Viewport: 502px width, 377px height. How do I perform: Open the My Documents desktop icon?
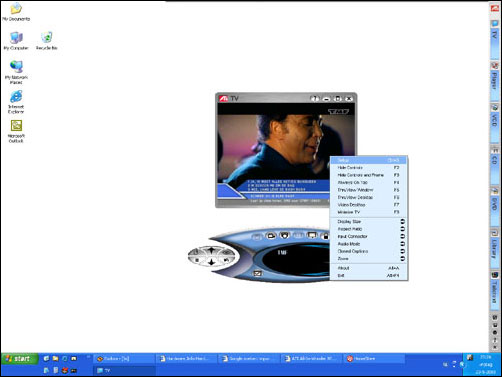click(16, 12)
